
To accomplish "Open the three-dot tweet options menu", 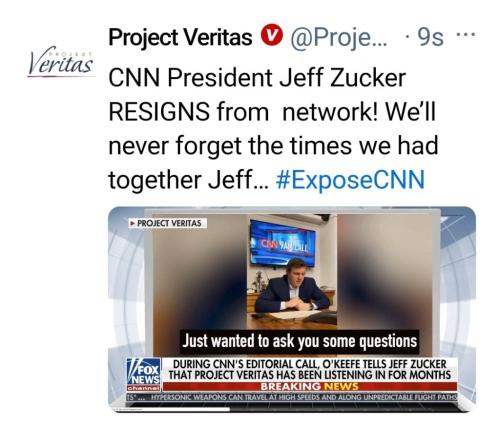I will (466, 34).
